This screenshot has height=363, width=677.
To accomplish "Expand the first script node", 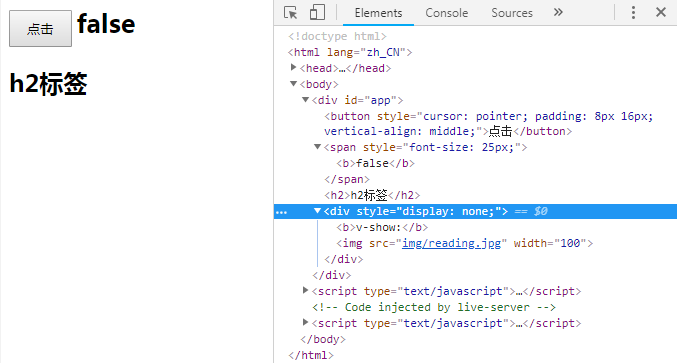I will click(305, 290).
